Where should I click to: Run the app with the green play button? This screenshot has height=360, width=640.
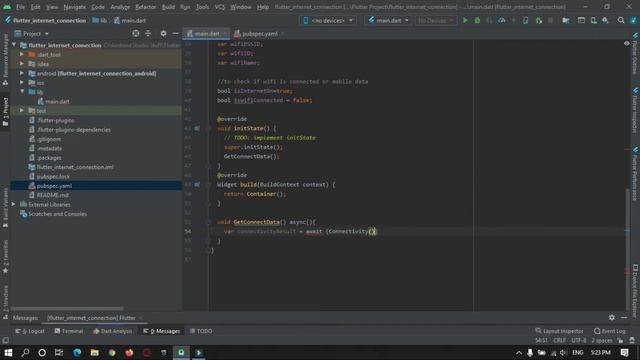465,20
